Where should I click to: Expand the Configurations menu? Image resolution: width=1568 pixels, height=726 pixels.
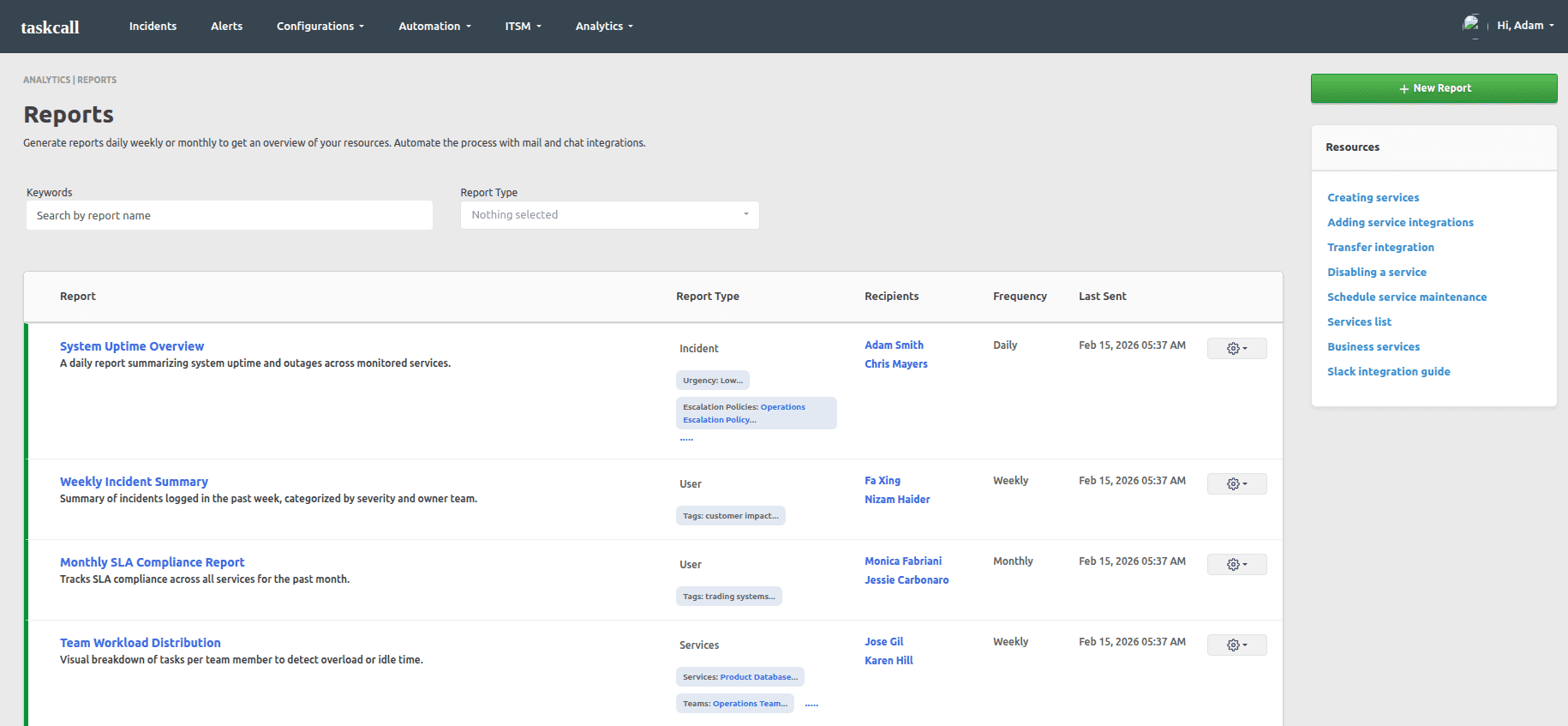click(x=320, y=26)
